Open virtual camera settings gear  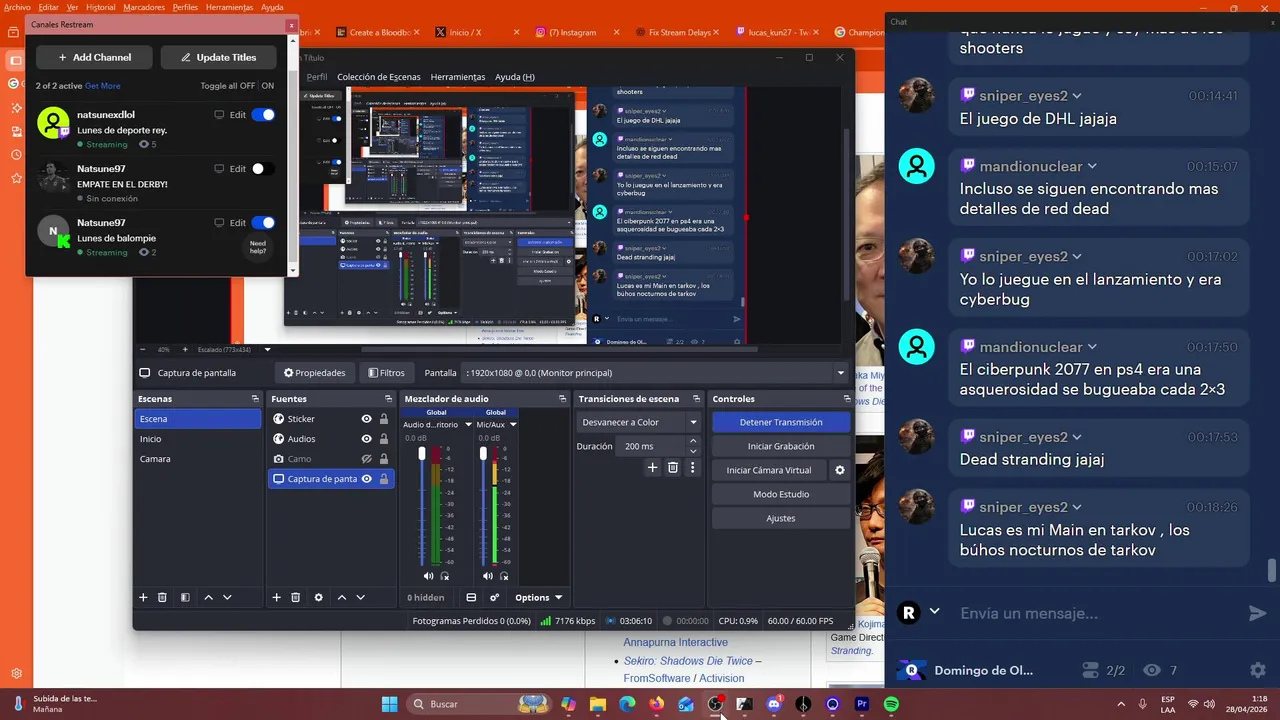tap(840, 470)
